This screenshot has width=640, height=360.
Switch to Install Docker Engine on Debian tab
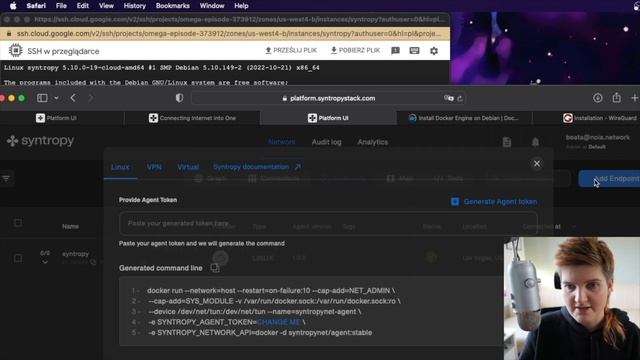[464, 118]
